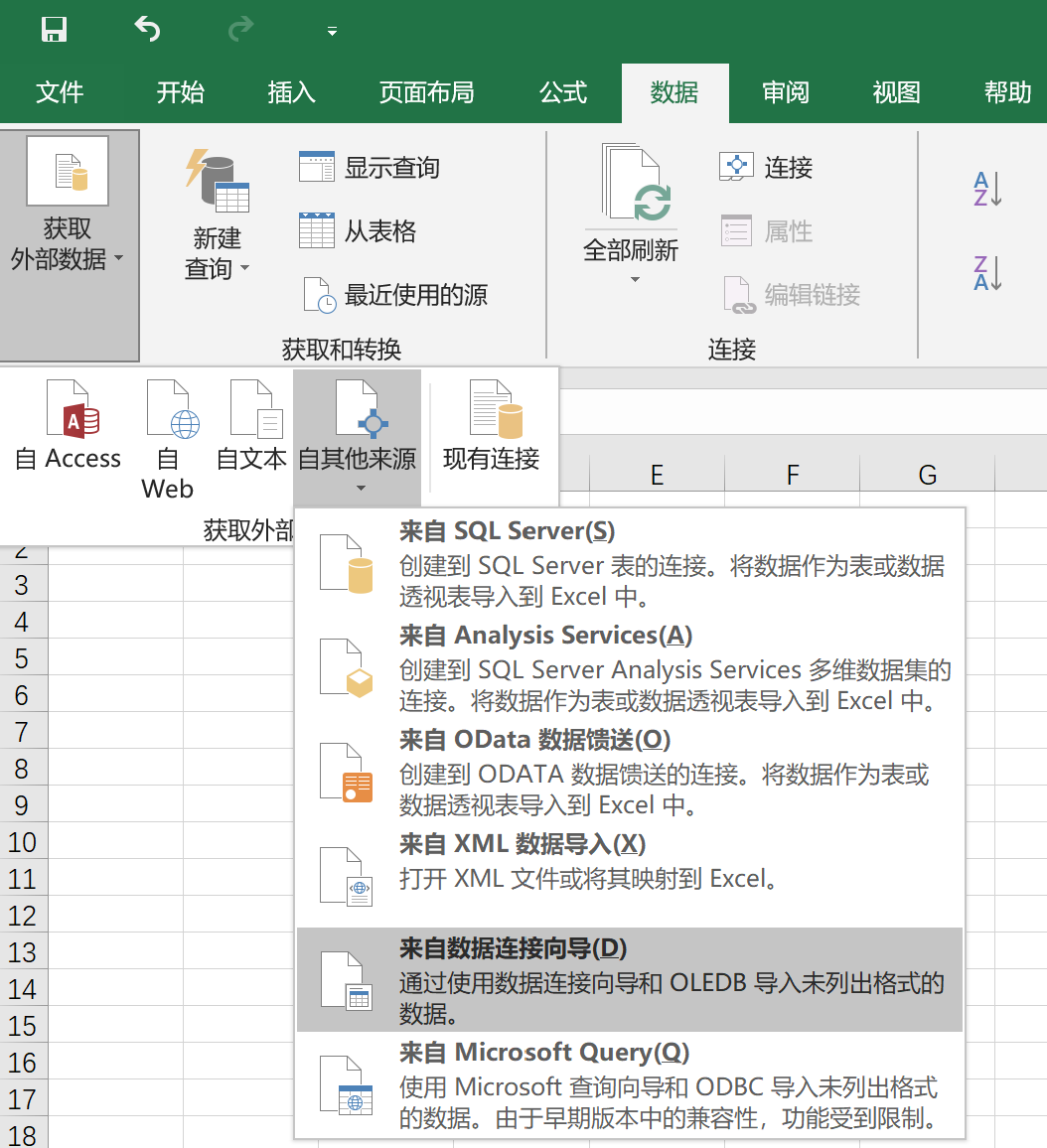Open 连接 in the connections group
Viewport: 1047px width, 1148px height.
coord(766,168)
